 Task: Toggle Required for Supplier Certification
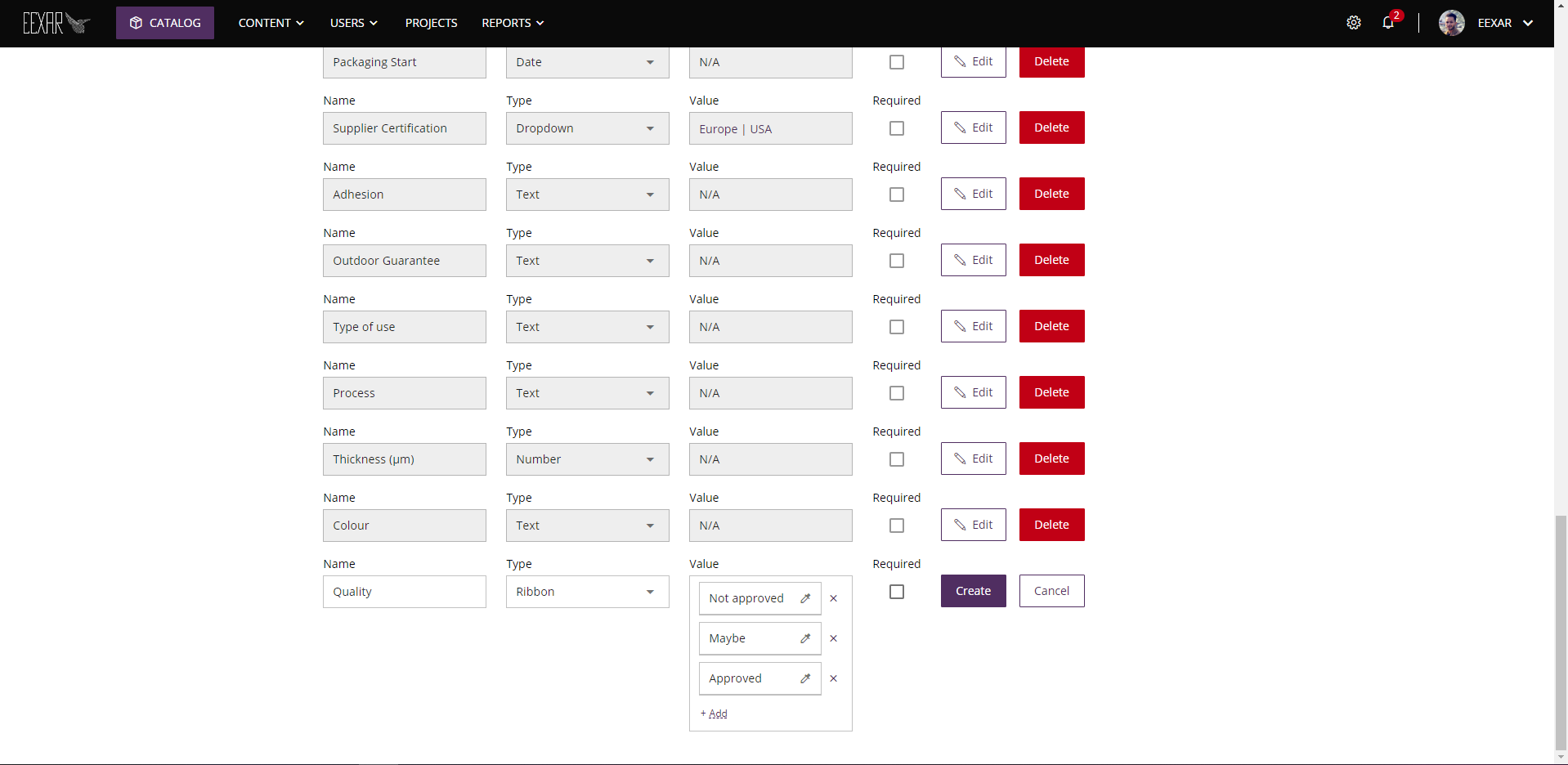[897, 128]
